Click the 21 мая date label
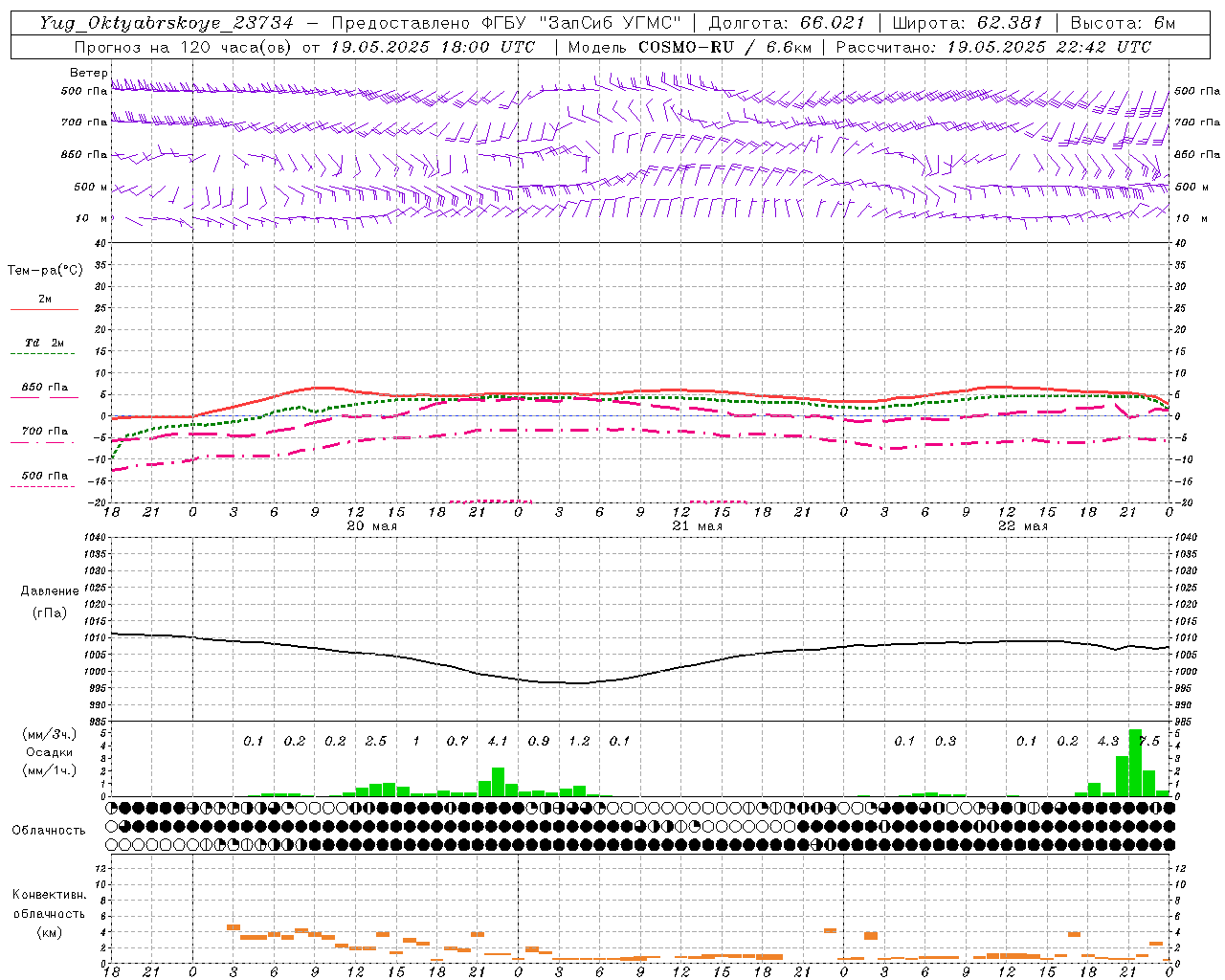This screenshot has height=980, width=1225. pos(697,525)
